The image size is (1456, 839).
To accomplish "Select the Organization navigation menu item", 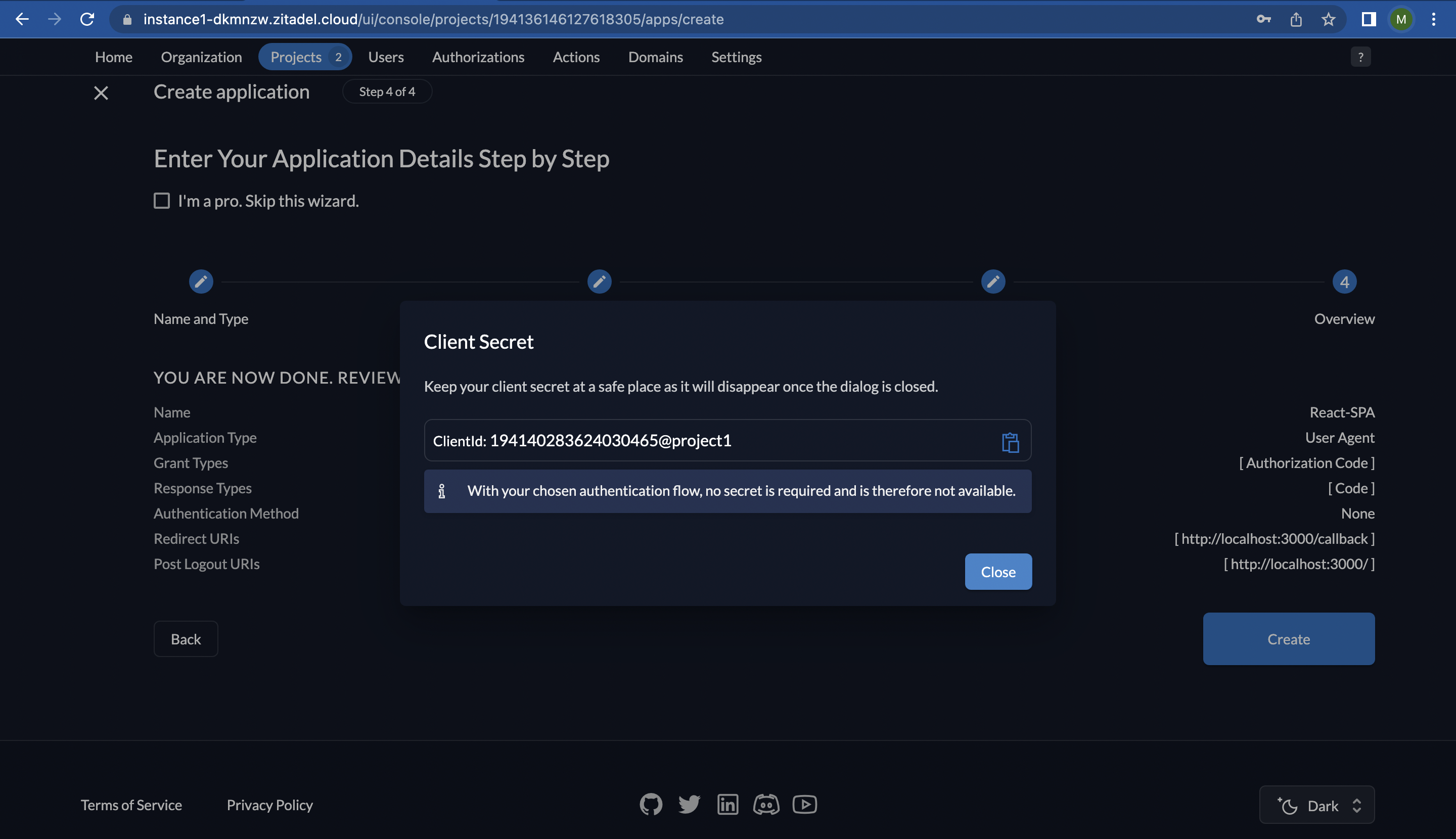I will pyautogui.click(x=201, y=57).
